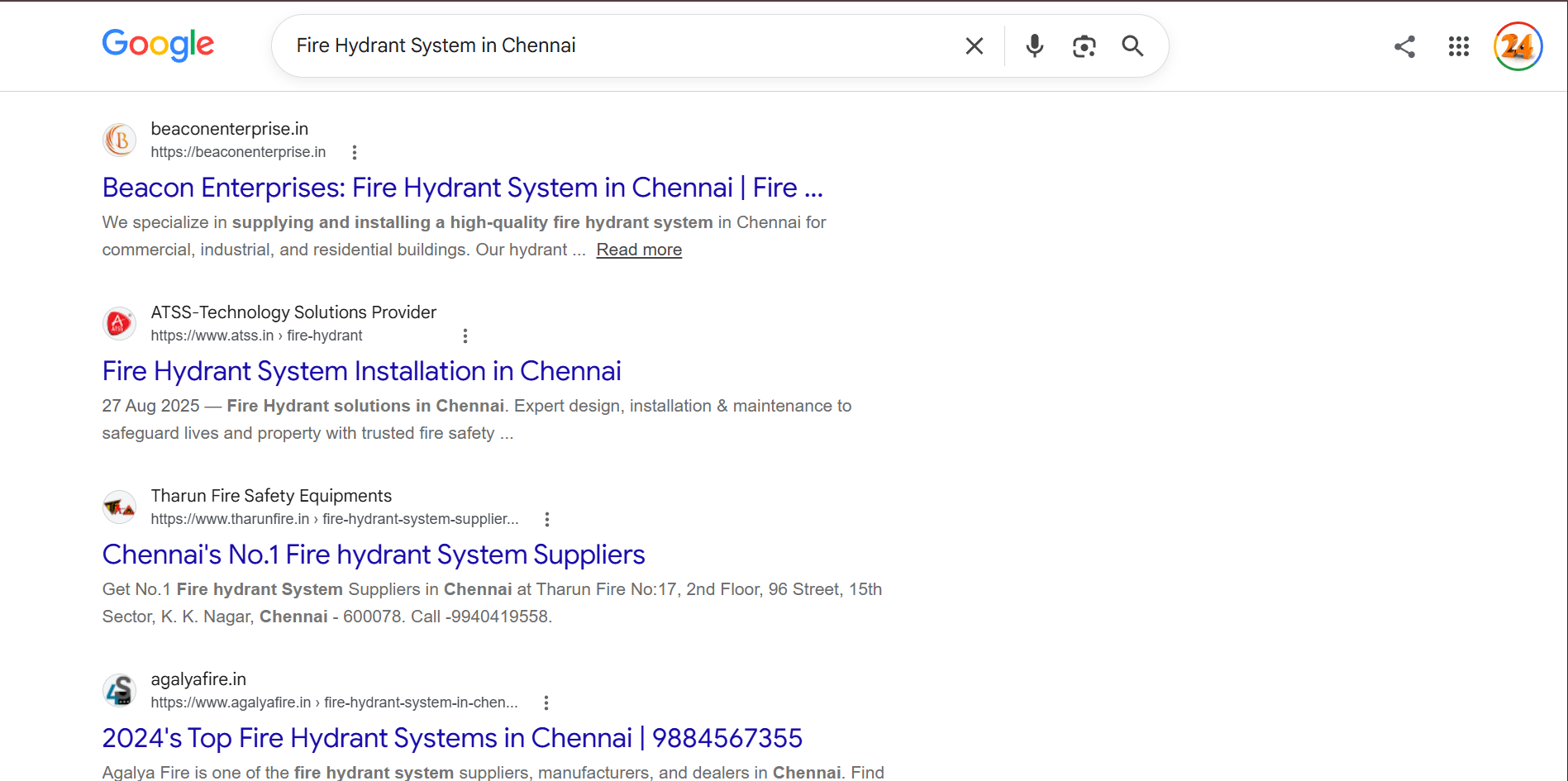This screenshot has height=781, width=1568.
Task: Open the Beacon Enterprises Fire Hydrant link
Action: (x=463, y=188)
